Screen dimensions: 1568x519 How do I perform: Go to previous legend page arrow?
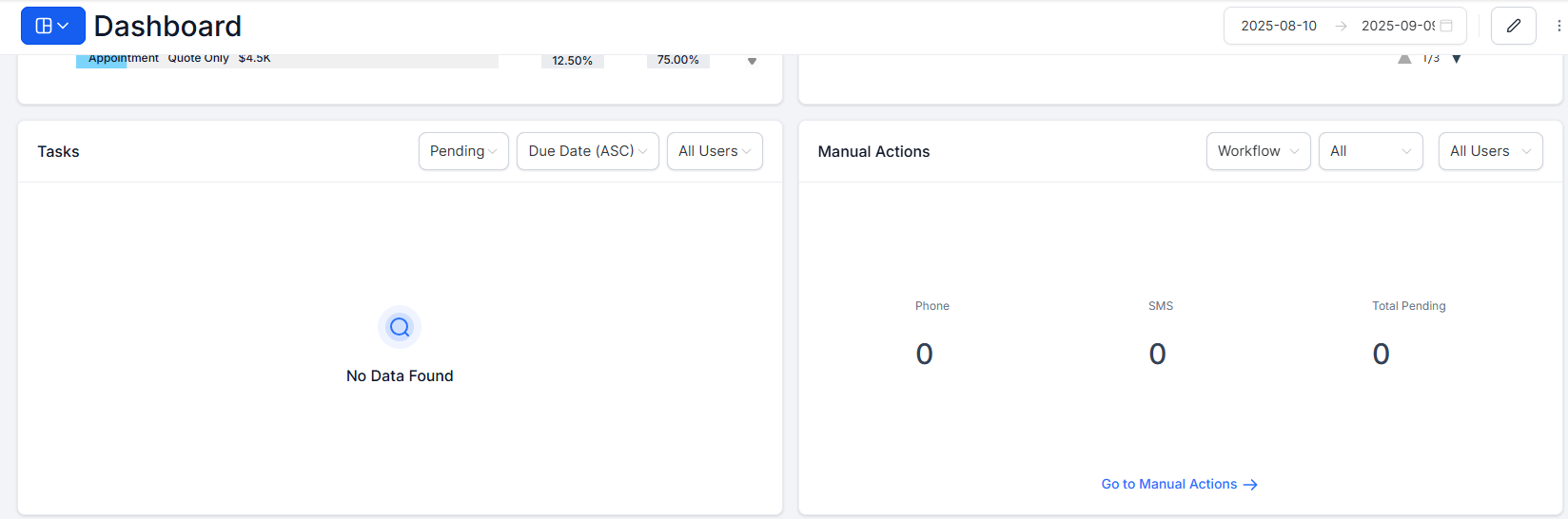[x=1404, y=59]
